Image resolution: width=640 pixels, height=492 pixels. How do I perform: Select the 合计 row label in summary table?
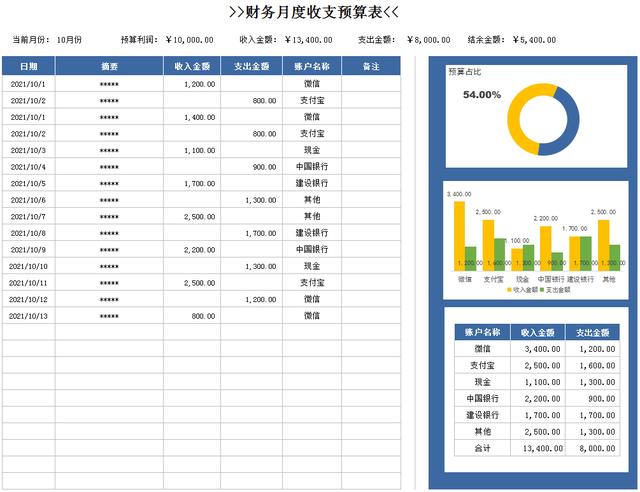click(x=482, y=448)
